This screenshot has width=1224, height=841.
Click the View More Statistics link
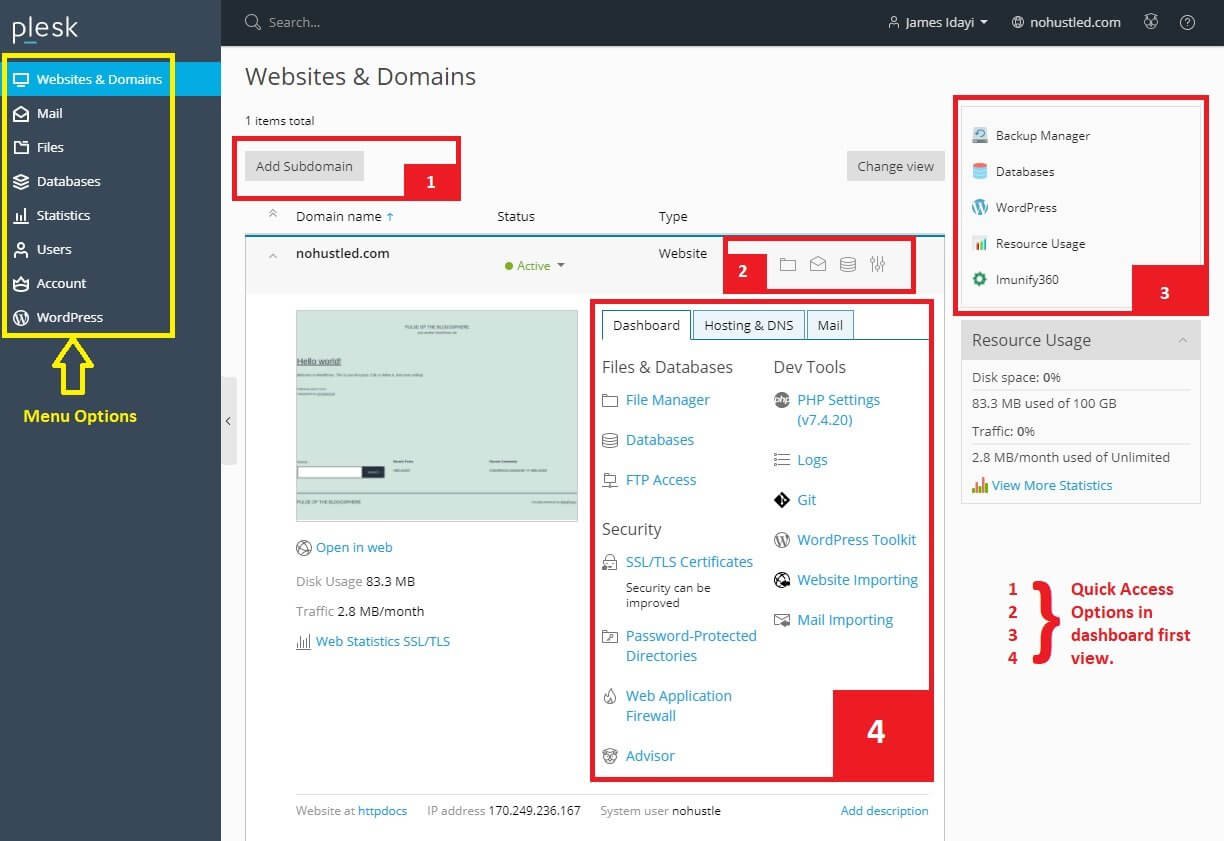1052,486
